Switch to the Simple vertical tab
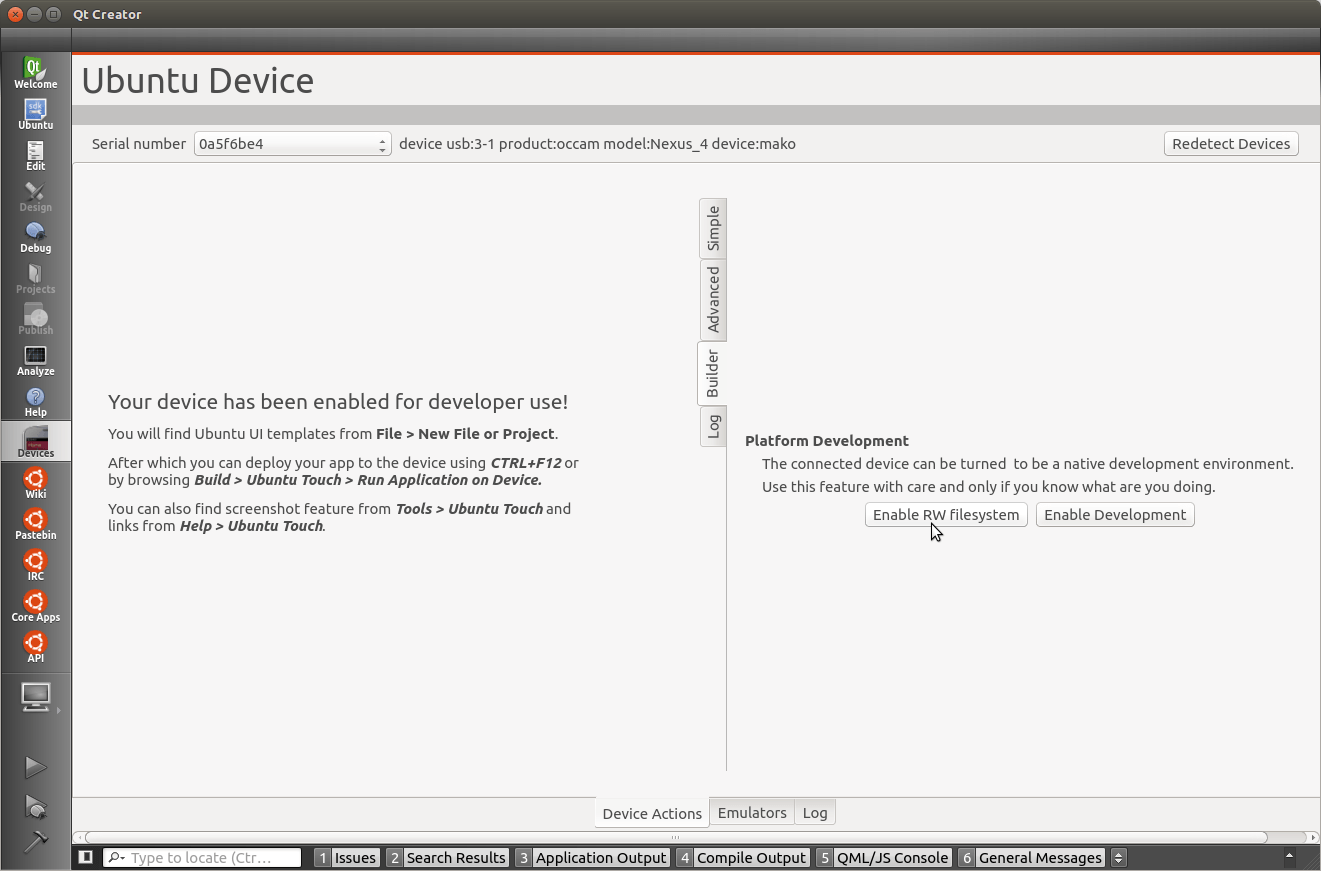 point(713,228)
